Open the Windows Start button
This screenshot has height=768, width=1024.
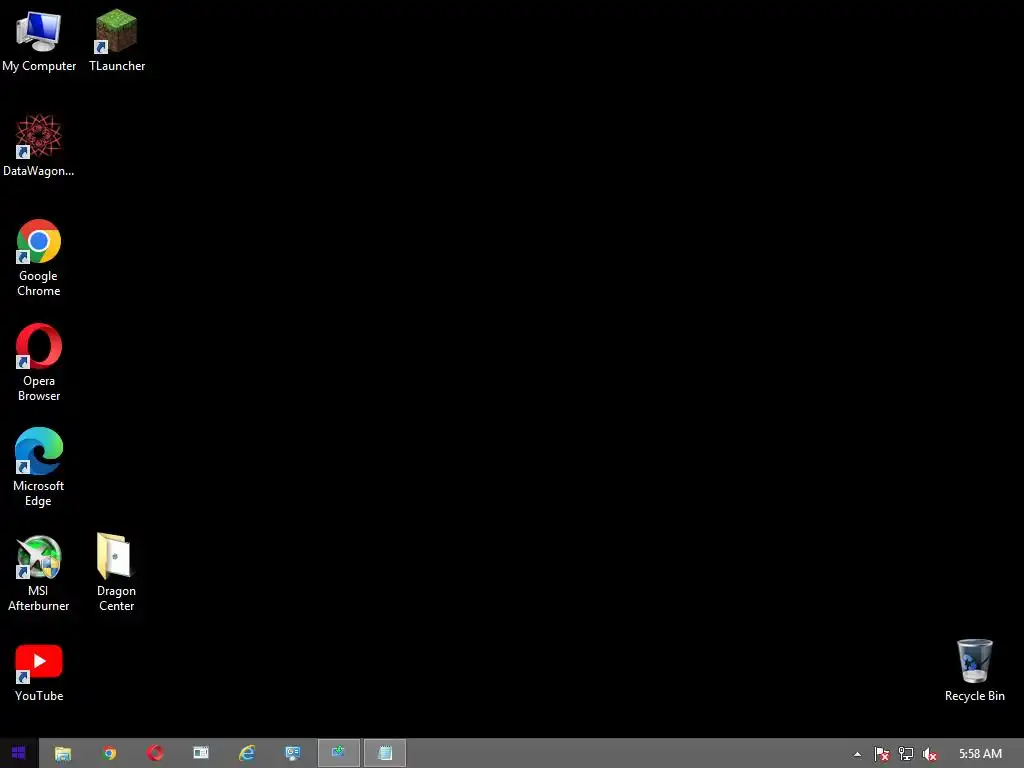(18, 753)
